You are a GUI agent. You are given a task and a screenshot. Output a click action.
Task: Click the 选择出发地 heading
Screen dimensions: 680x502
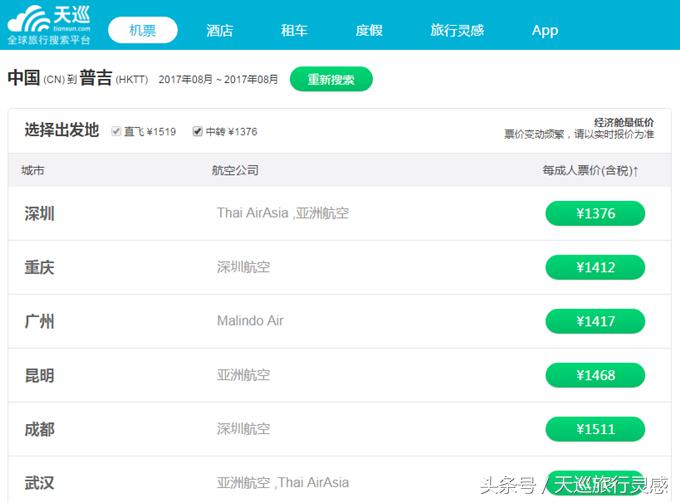click(62, 130)
